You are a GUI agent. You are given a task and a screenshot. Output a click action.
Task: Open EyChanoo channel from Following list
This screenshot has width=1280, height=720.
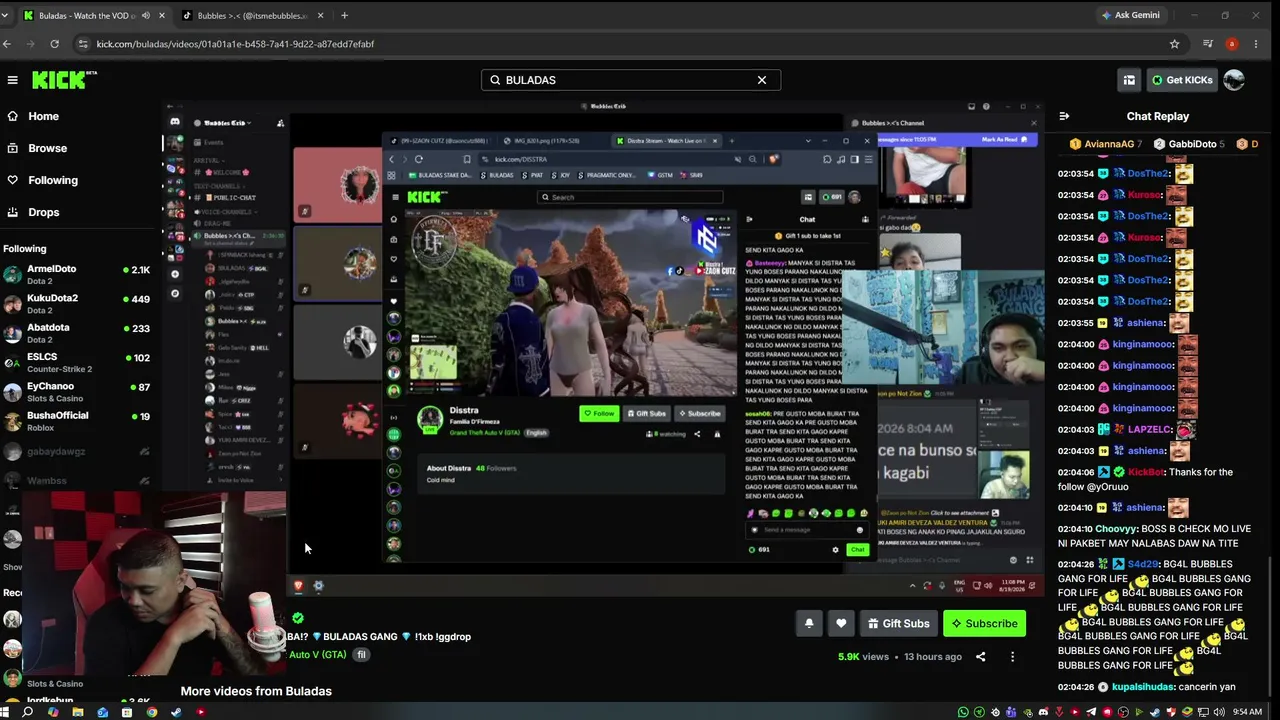pyautogui.click(x=77, y=392)
